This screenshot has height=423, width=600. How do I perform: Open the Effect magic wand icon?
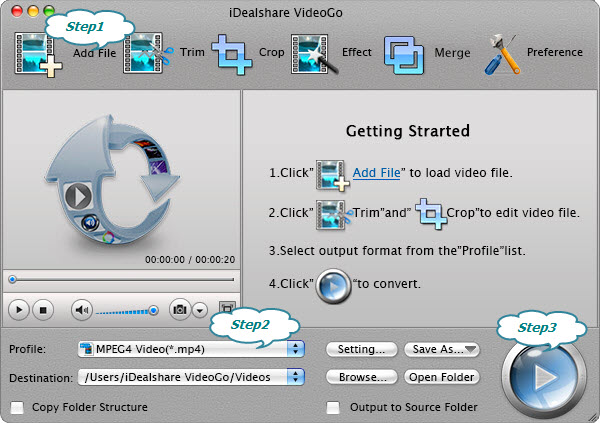[314, 54]
